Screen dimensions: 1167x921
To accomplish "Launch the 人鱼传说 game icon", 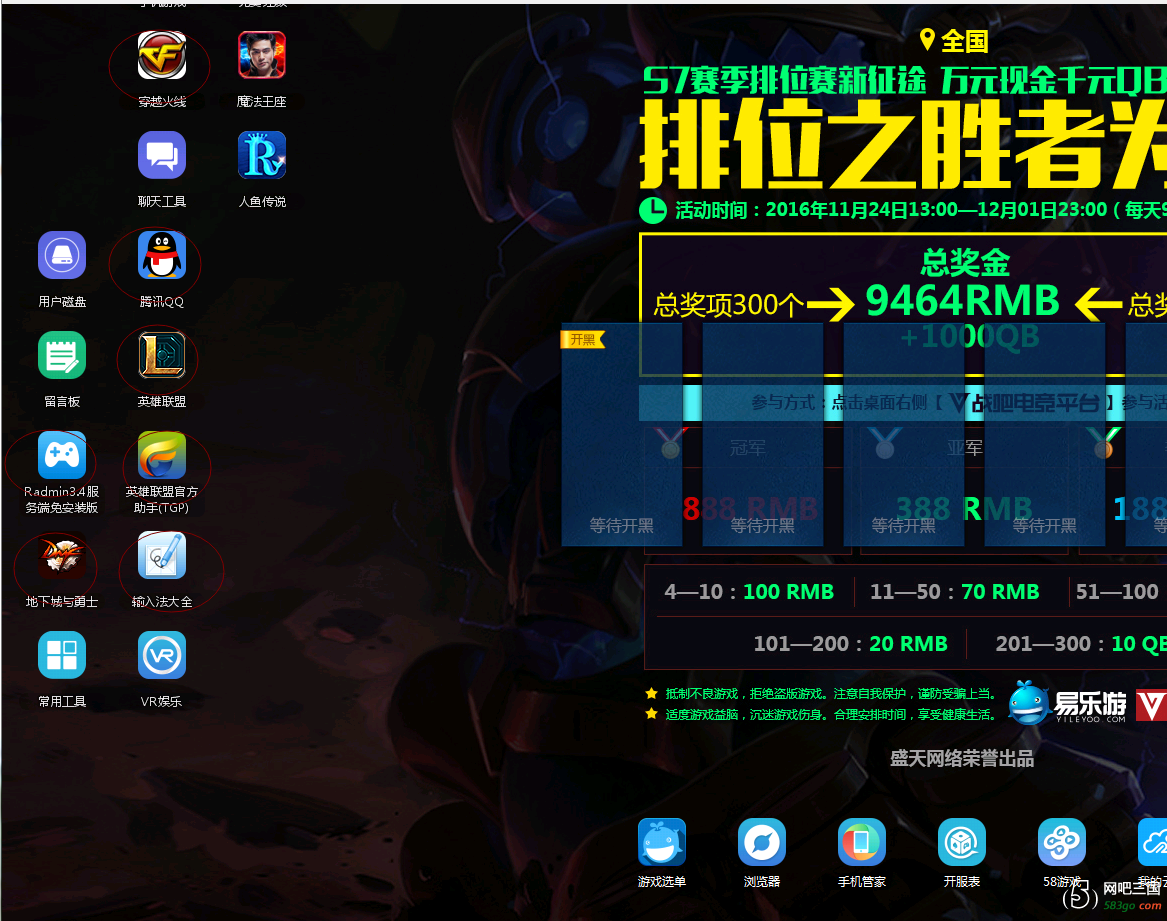I will [262, 155].
